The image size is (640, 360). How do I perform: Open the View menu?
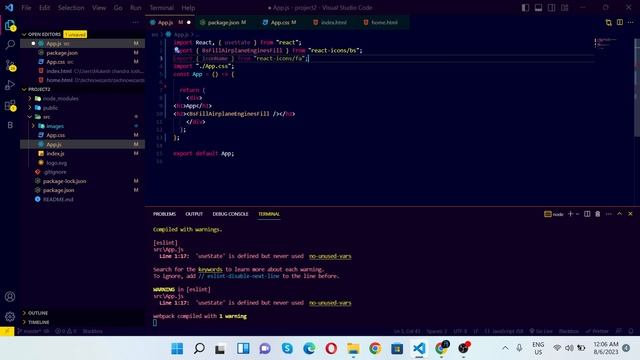pyautogui.click(x=99, y=8)
